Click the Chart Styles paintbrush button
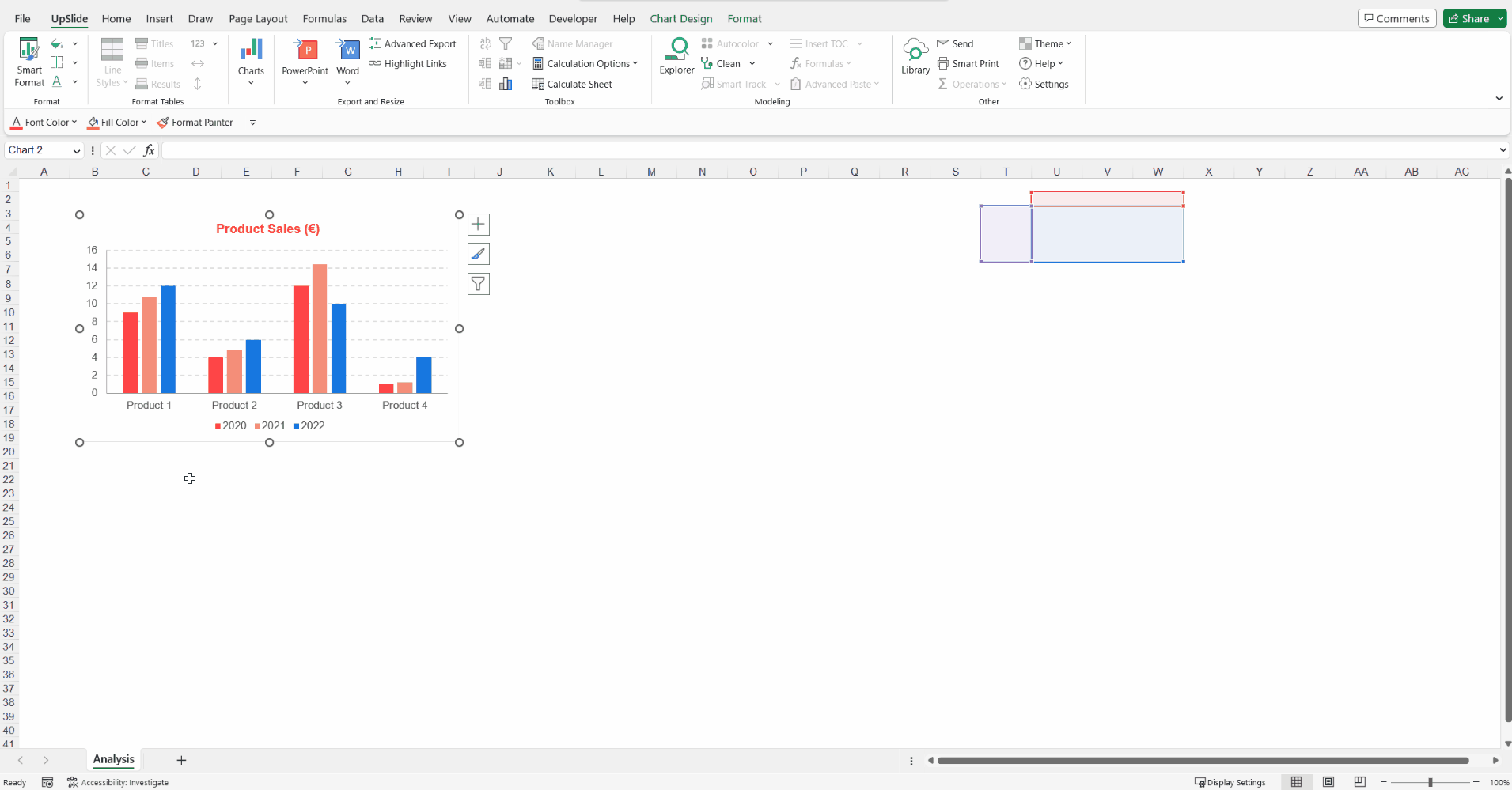 click(x=479, y=254)
